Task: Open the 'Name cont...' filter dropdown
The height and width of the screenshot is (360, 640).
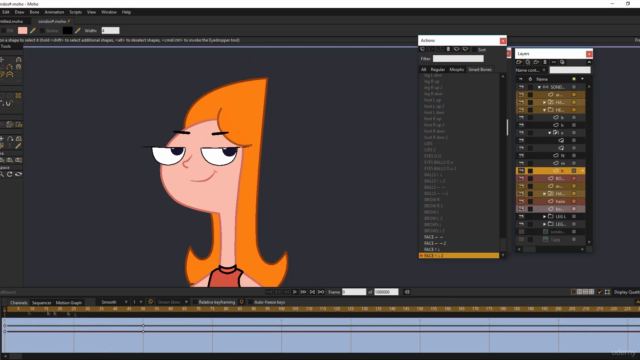Action: (x=531, y=70)
